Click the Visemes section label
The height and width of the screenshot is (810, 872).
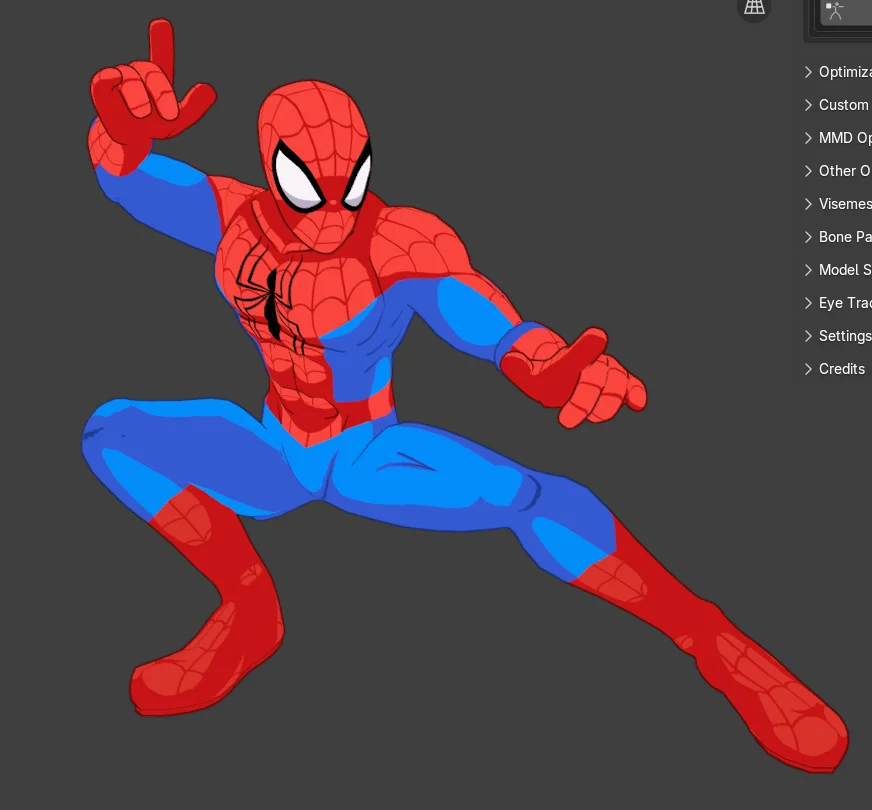coord(845,204)
